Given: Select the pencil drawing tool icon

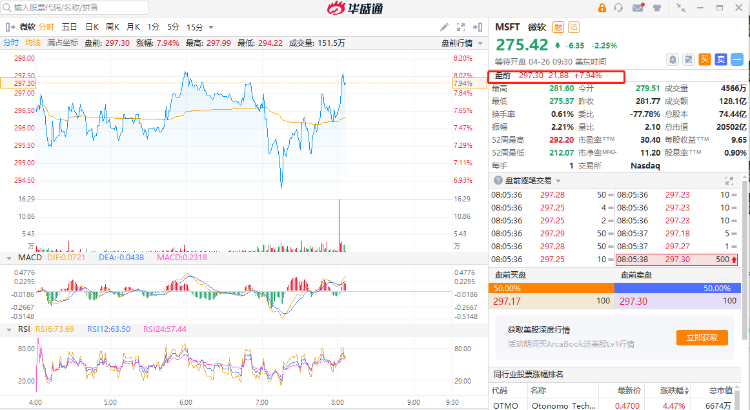Looking at the screenshot, I should tap(444, 27).
